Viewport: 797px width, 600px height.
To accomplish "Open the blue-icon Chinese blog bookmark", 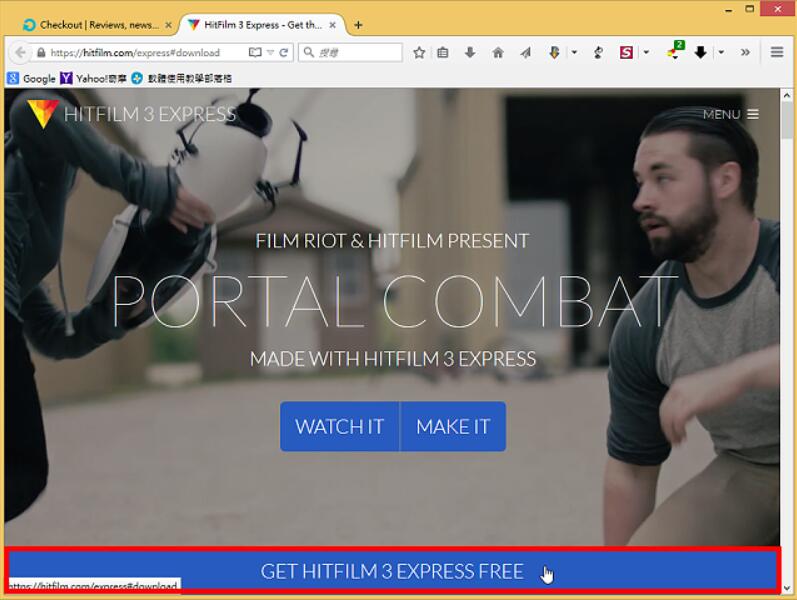I will pyautogui.click(x=181, y=78).
